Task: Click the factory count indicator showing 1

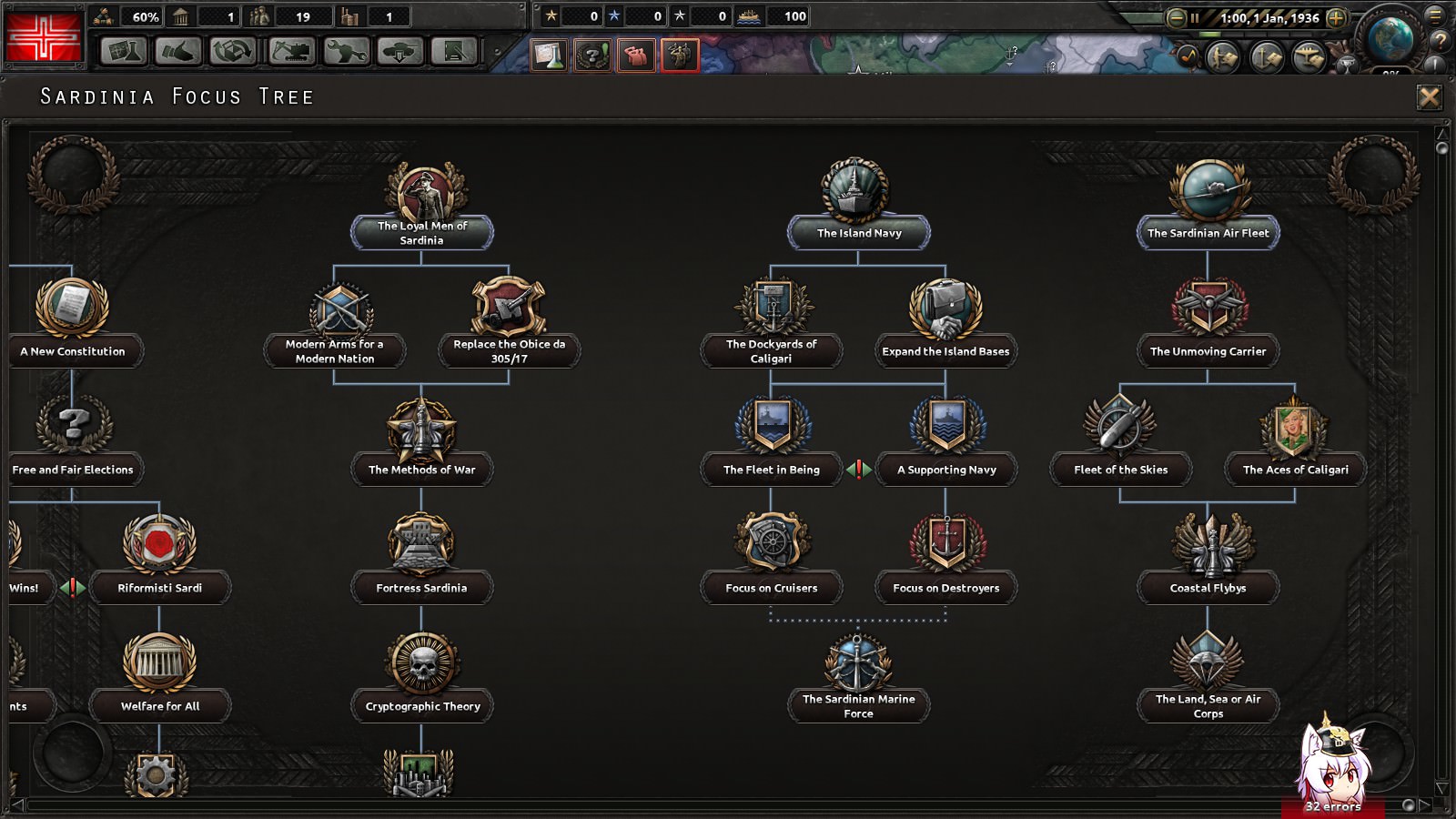Action: [373, 16]
